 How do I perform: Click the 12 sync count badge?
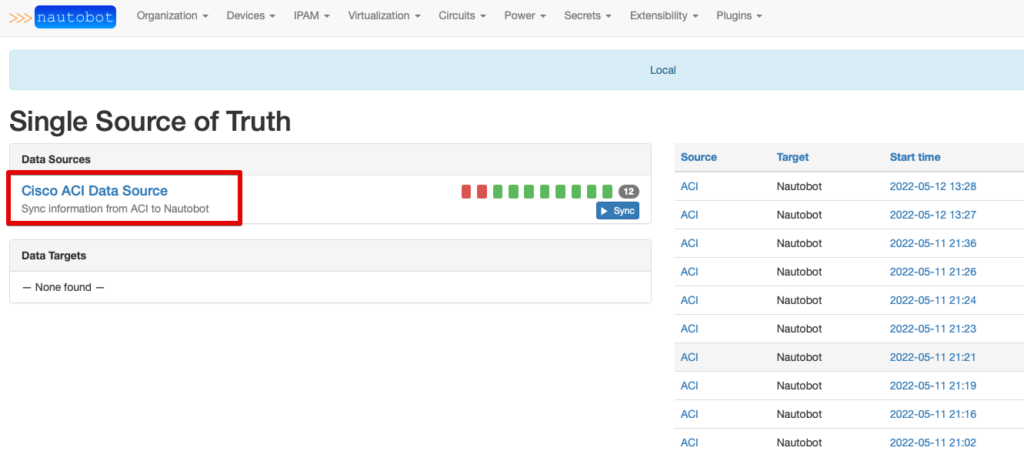tap(629, 191)
